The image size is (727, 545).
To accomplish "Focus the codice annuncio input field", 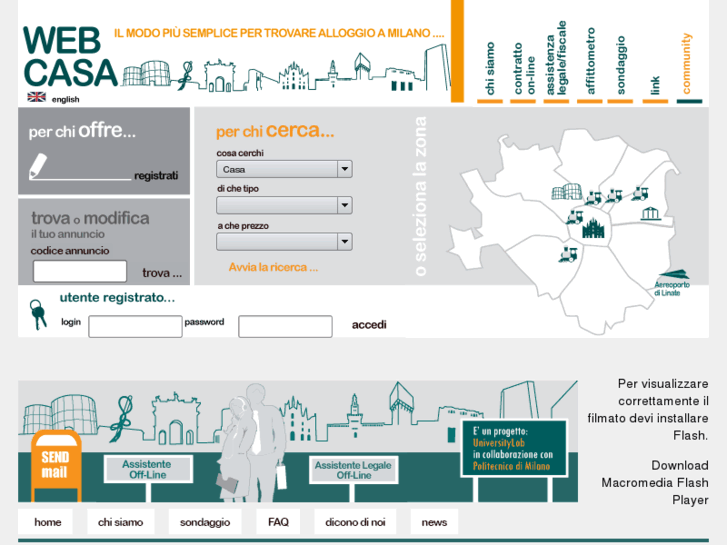I will click(80, 271).
